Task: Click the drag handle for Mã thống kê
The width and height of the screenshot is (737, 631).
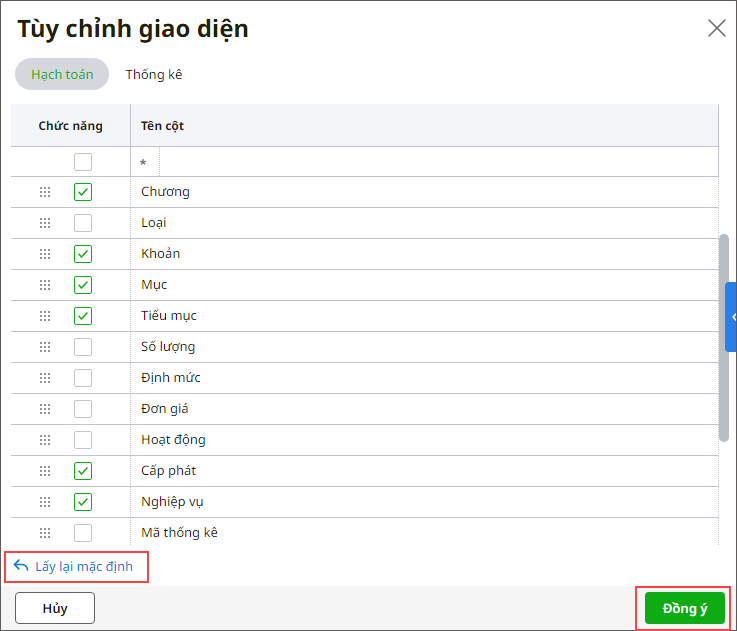Action: [x=45, y=533]
